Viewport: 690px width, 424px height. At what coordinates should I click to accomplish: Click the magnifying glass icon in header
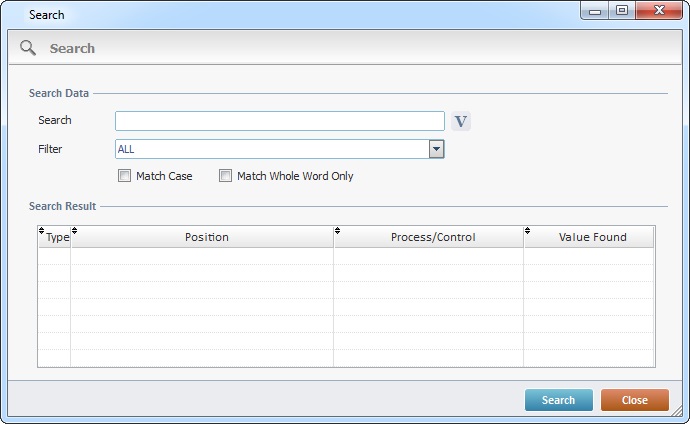[28, 48]
